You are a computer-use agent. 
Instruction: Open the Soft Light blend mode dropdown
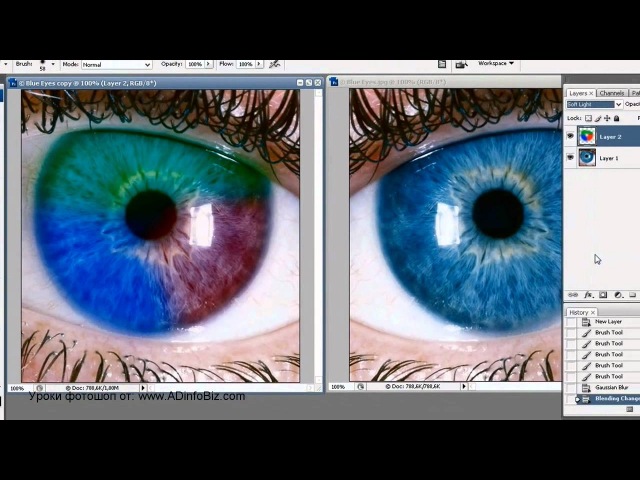[594, 104]
